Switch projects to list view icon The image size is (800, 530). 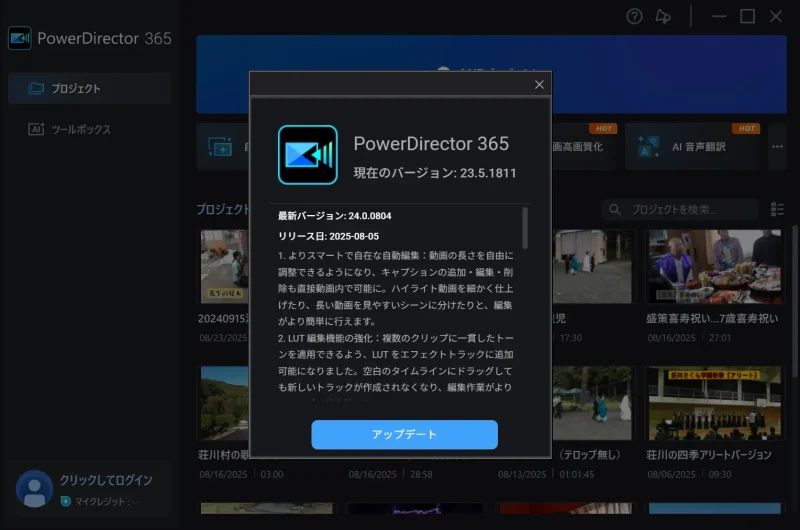pyautogui.click(x=777, y=209)
